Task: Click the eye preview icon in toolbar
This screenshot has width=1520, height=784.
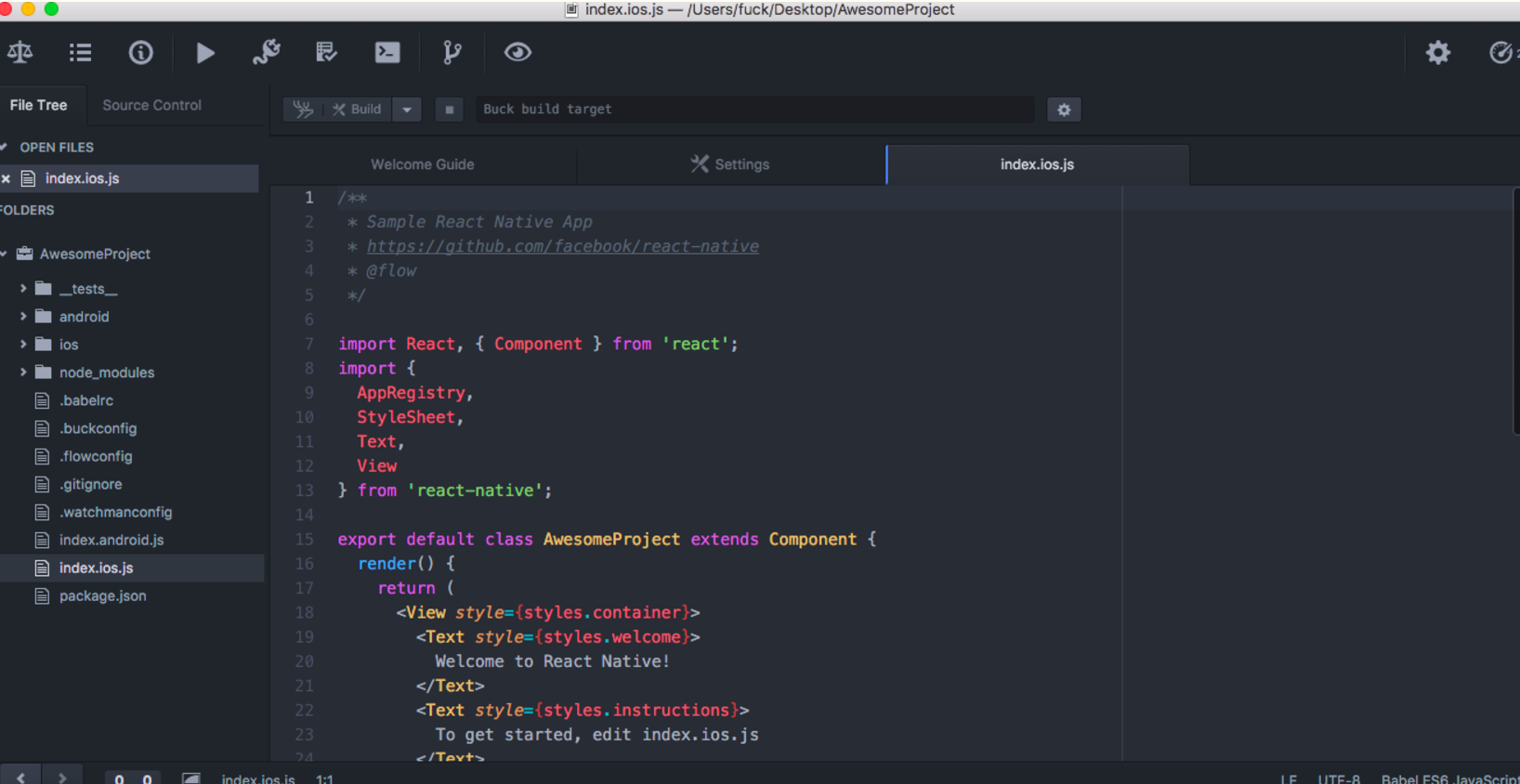Action: point(518,52)
